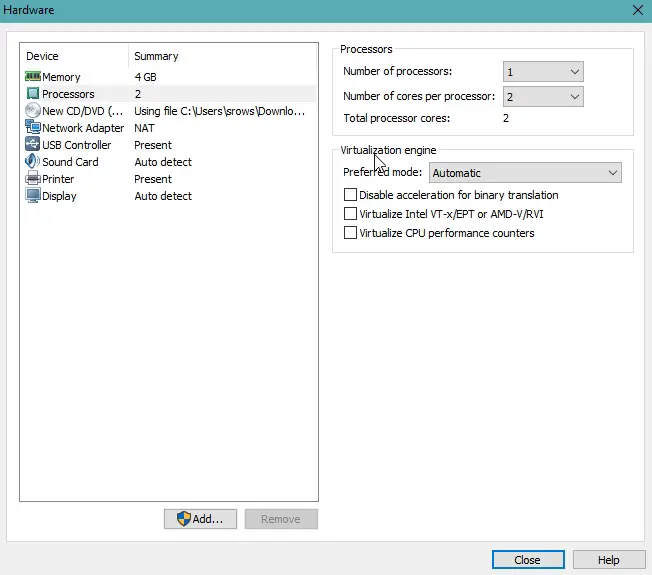Click the shield icon on the Add button

click(184, 519)
